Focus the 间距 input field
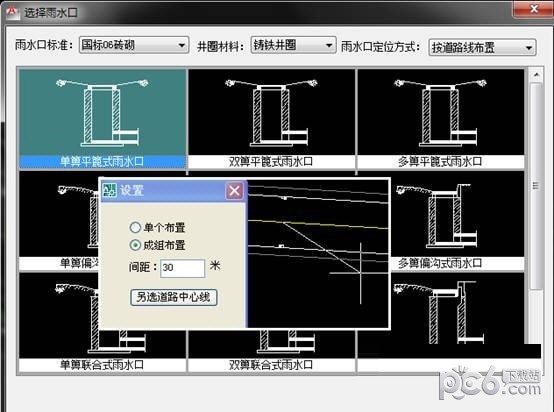554x412 pixels. pyautogui.click(x=182, y=268)
